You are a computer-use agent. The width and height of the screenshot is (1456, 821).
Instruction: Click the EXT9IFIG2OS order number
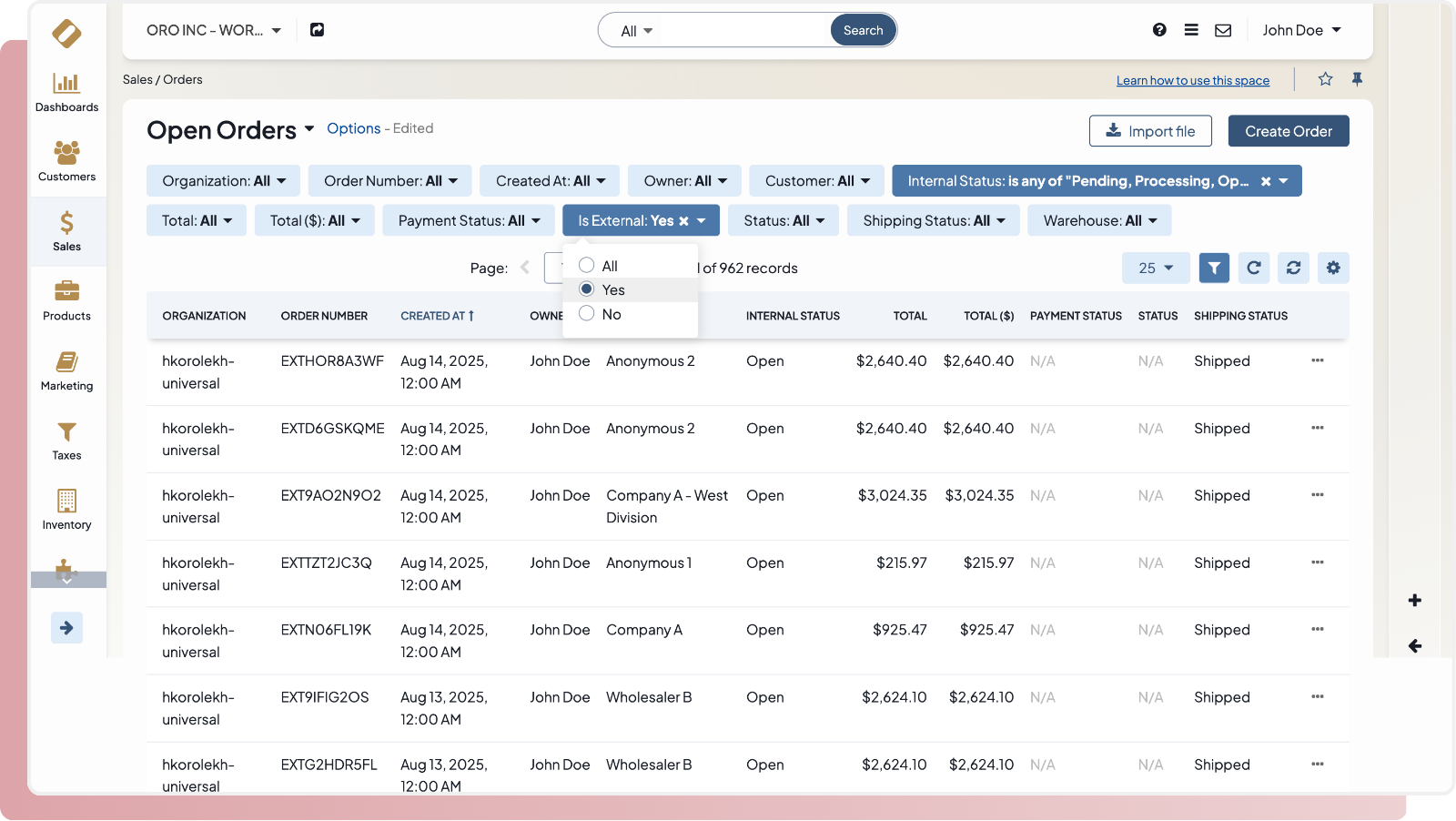[325, 697]
